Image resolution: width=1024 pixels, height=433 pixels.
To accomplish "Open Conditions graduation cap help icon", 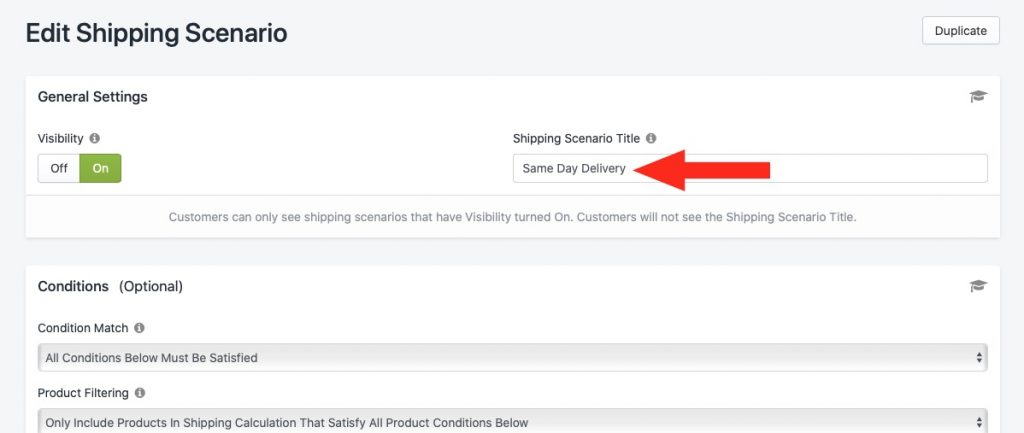I will (x=978, y=286).
